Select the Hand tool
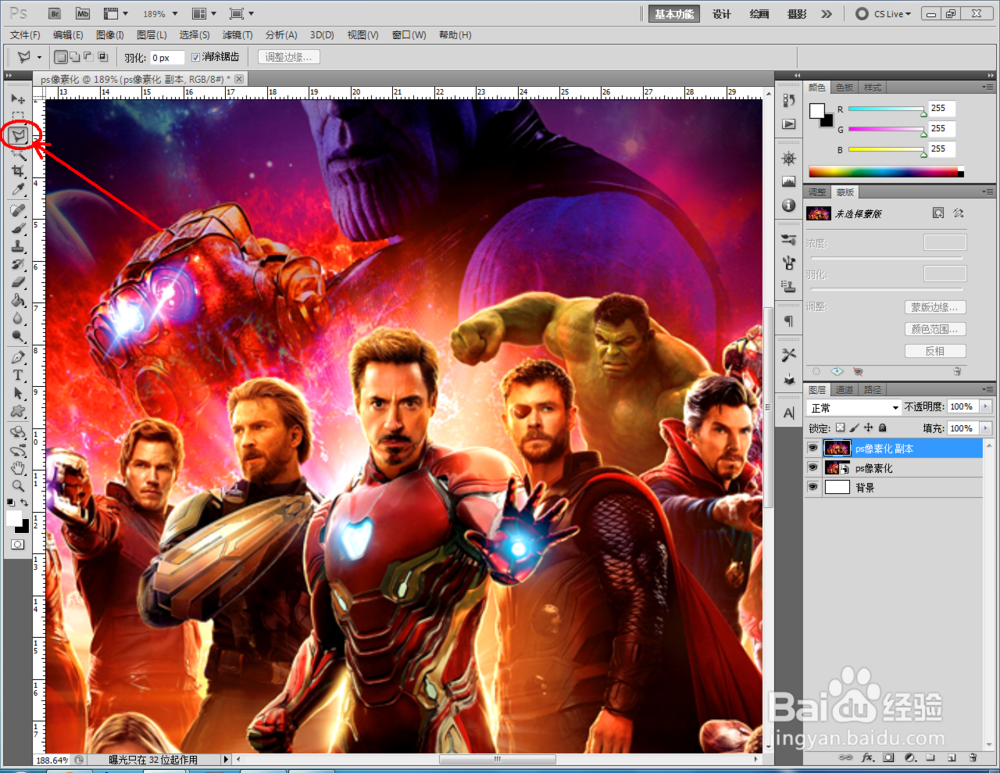 pos(18,469)
